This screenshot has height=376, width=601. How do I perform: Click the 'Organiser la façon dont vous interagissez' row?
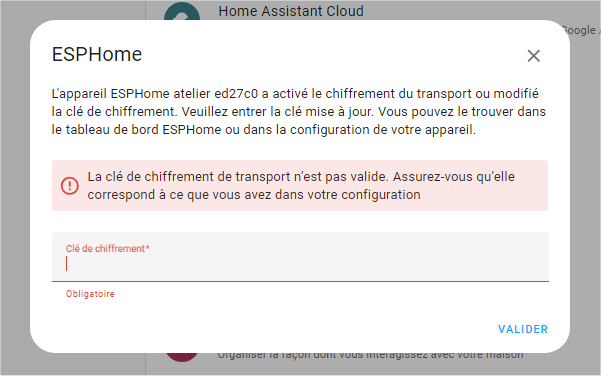point(370,355)
